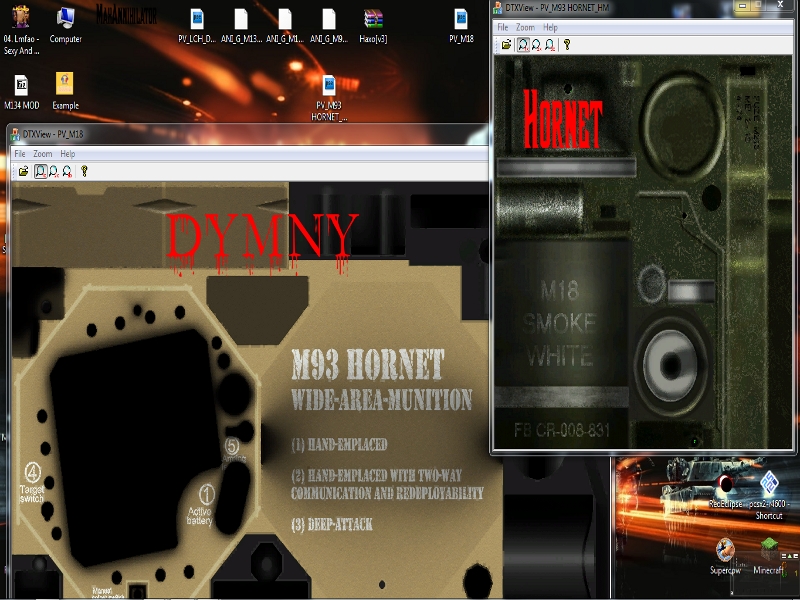Click the help/about icon in PV_M18 toolbar

point(84,171)
